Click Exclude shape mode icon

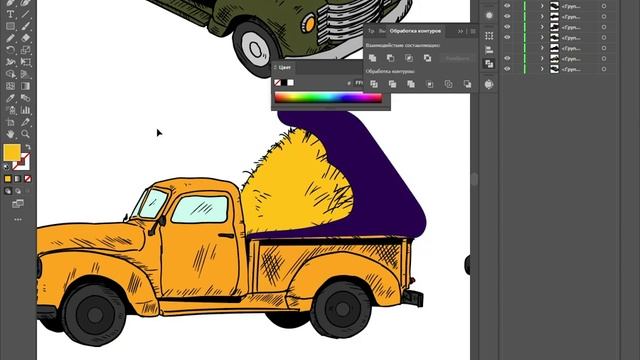pyautogui.click(x=427, y=58)
